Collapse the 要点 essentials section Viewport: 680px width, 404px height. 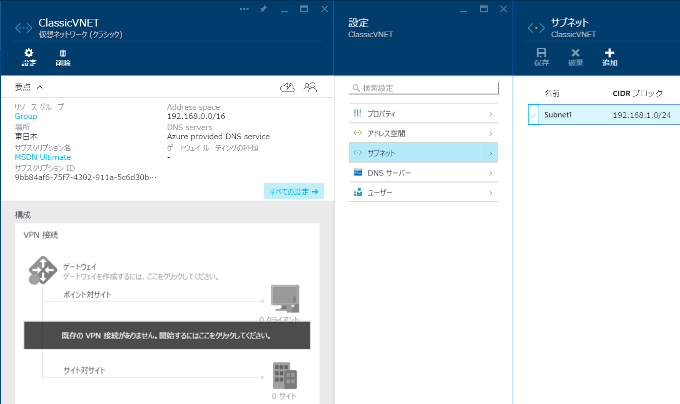[x=40, y=87]
